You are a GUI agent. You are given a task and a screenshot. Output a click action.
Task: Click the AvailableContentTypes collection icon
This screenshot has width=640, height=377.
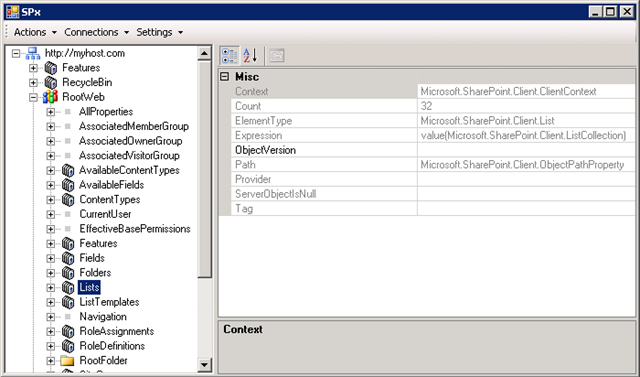coord(68,170)
